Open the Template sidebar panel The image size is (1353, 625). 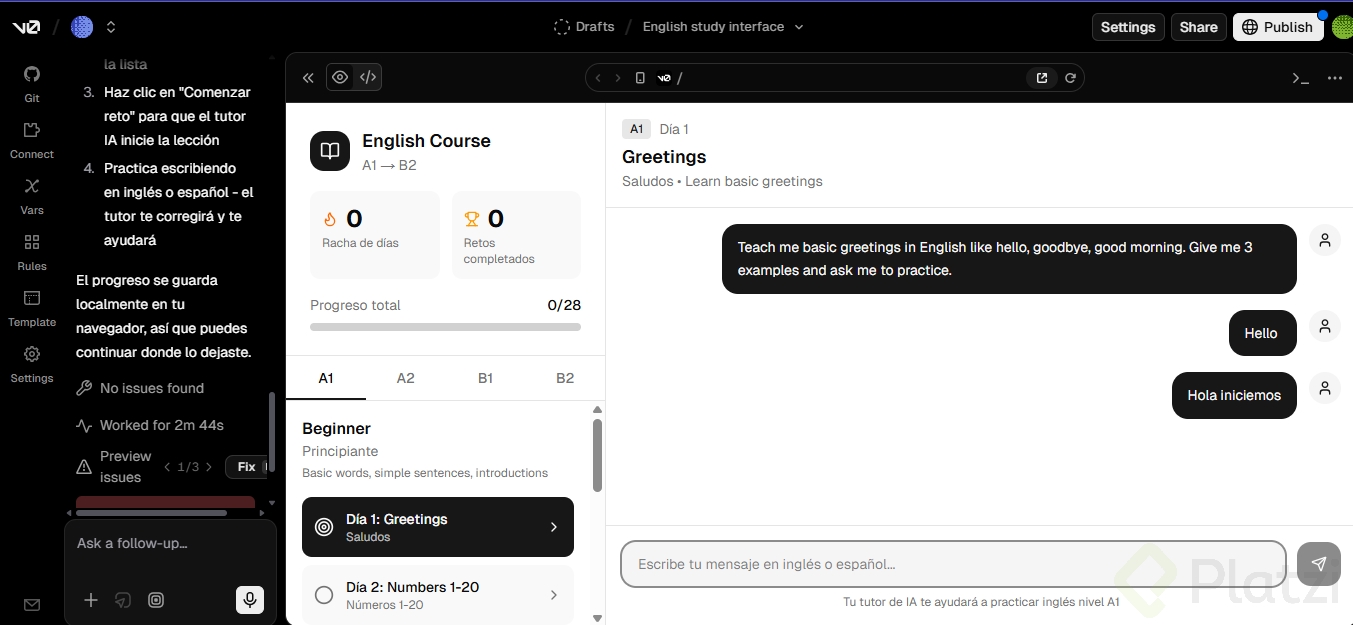tap(32, 308)
